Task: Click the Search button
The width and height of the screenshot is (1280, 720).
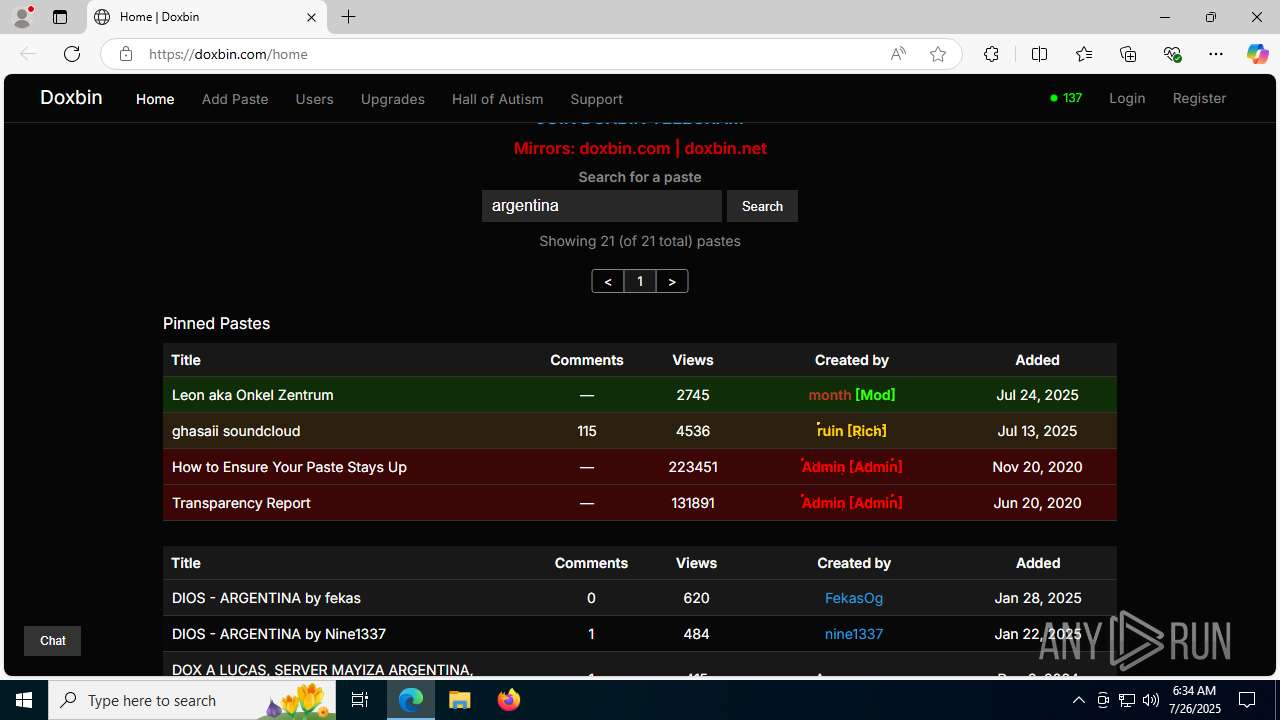Action: point(762,206)
